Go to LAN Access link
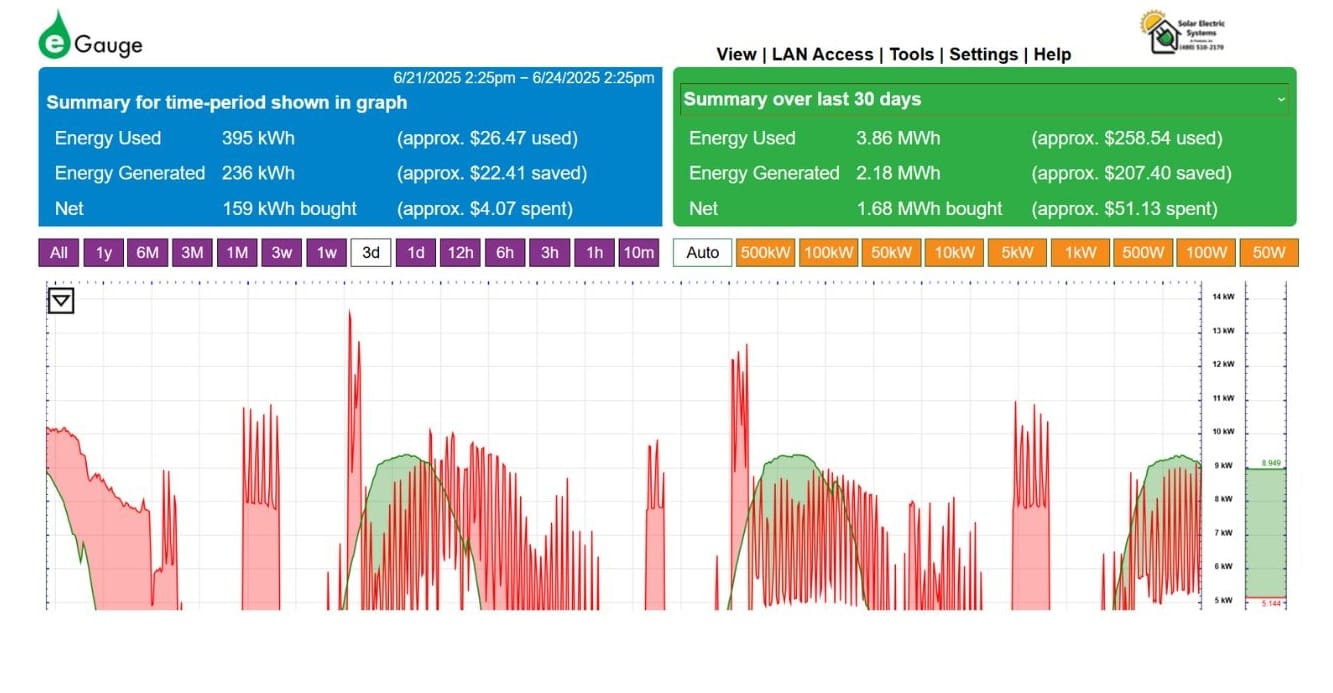 [x=822, y=55]
